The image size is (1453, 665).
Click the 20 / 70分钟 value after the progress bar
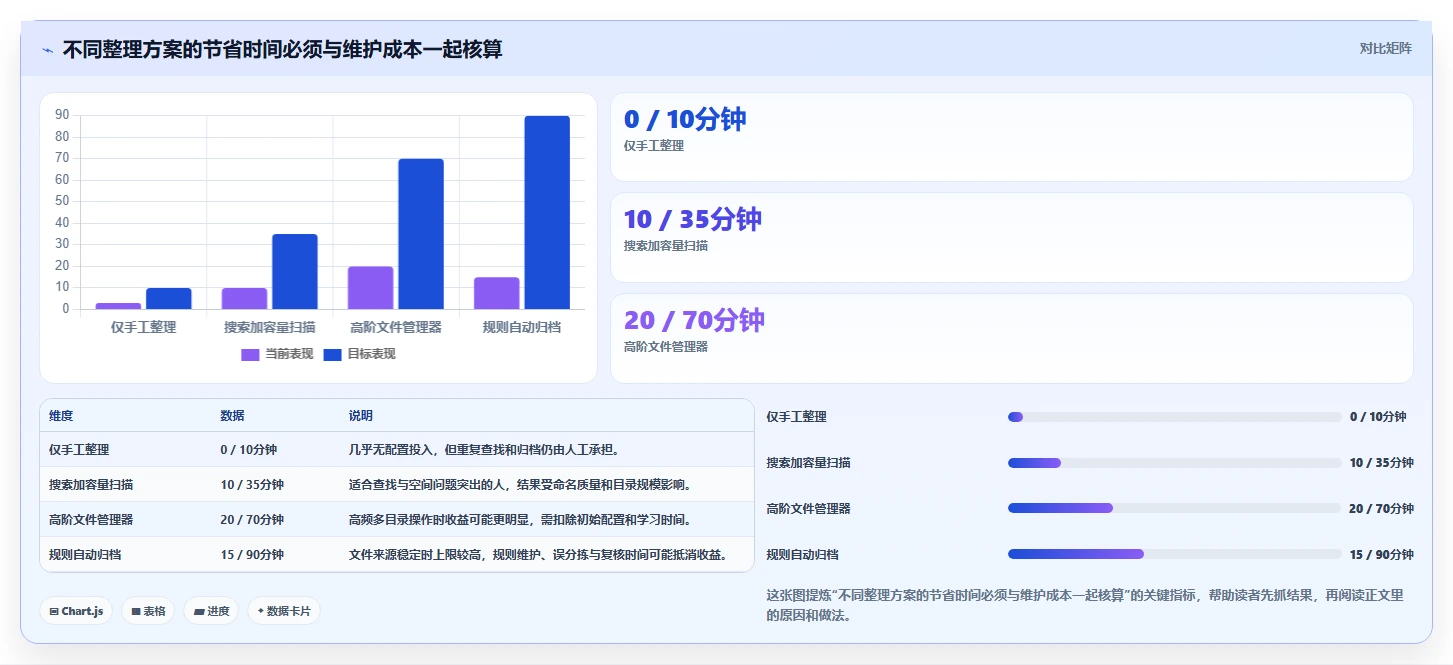click(1382, 508)
